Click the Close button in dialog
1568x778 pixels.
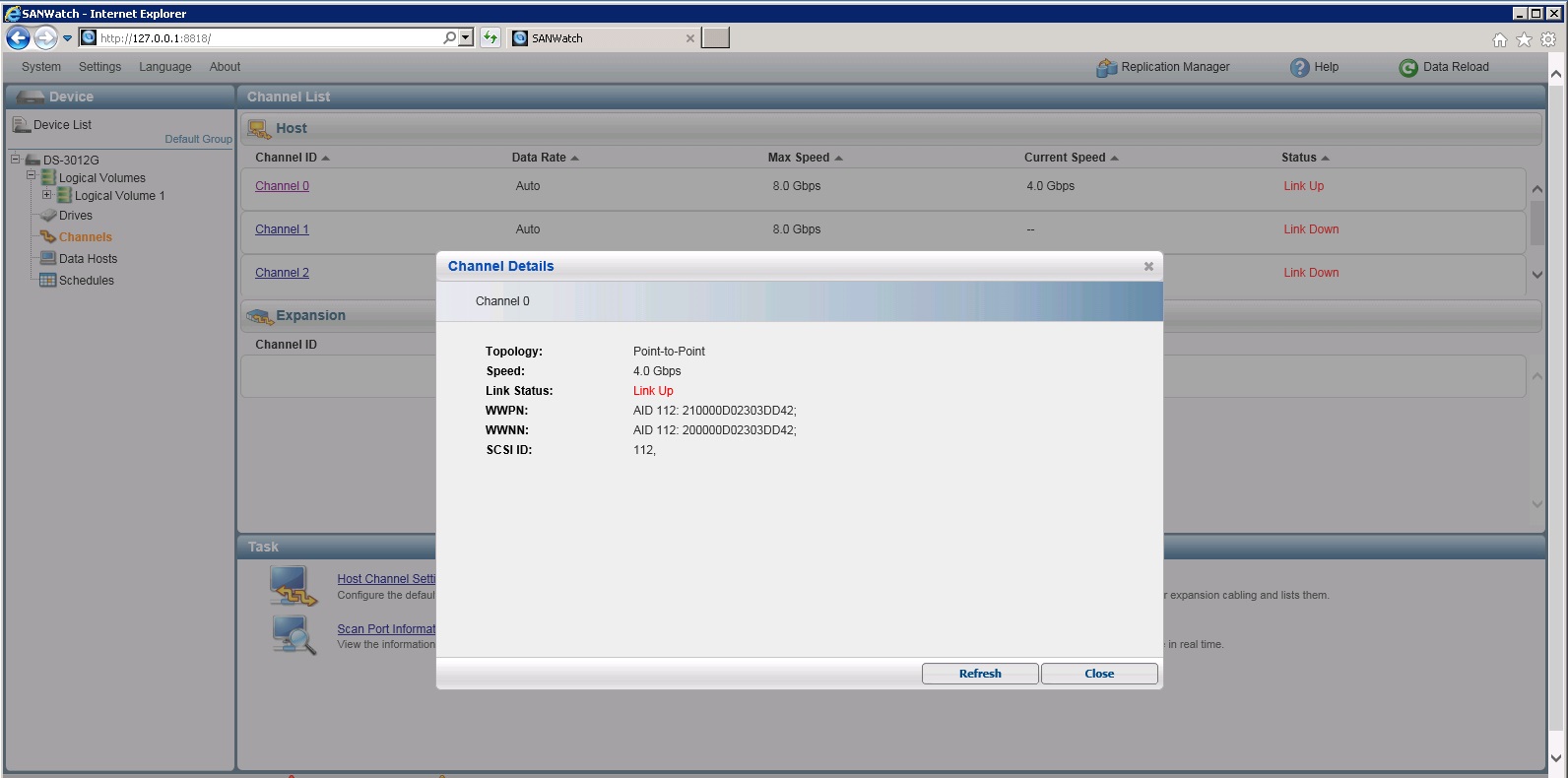click(1099, 674)
